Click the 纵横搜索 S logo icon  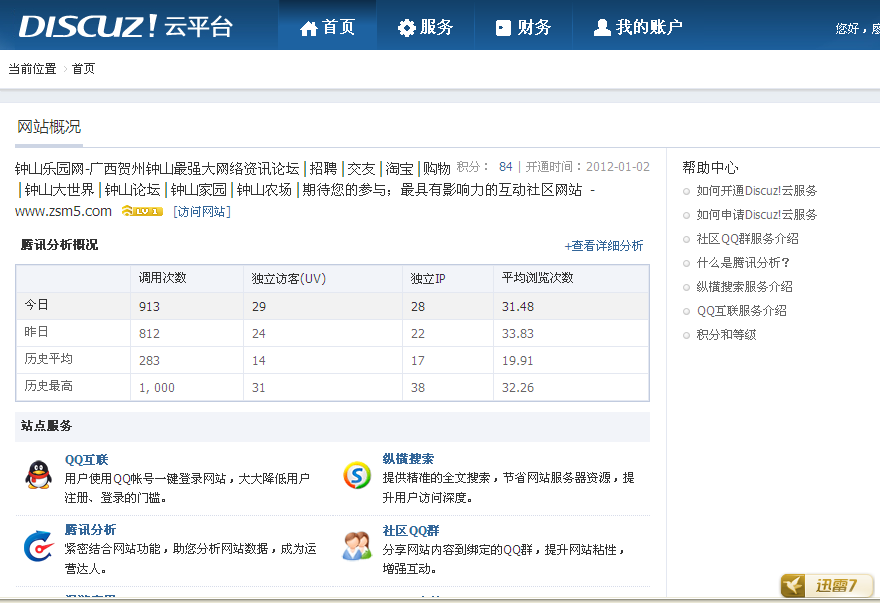point(357,475)
